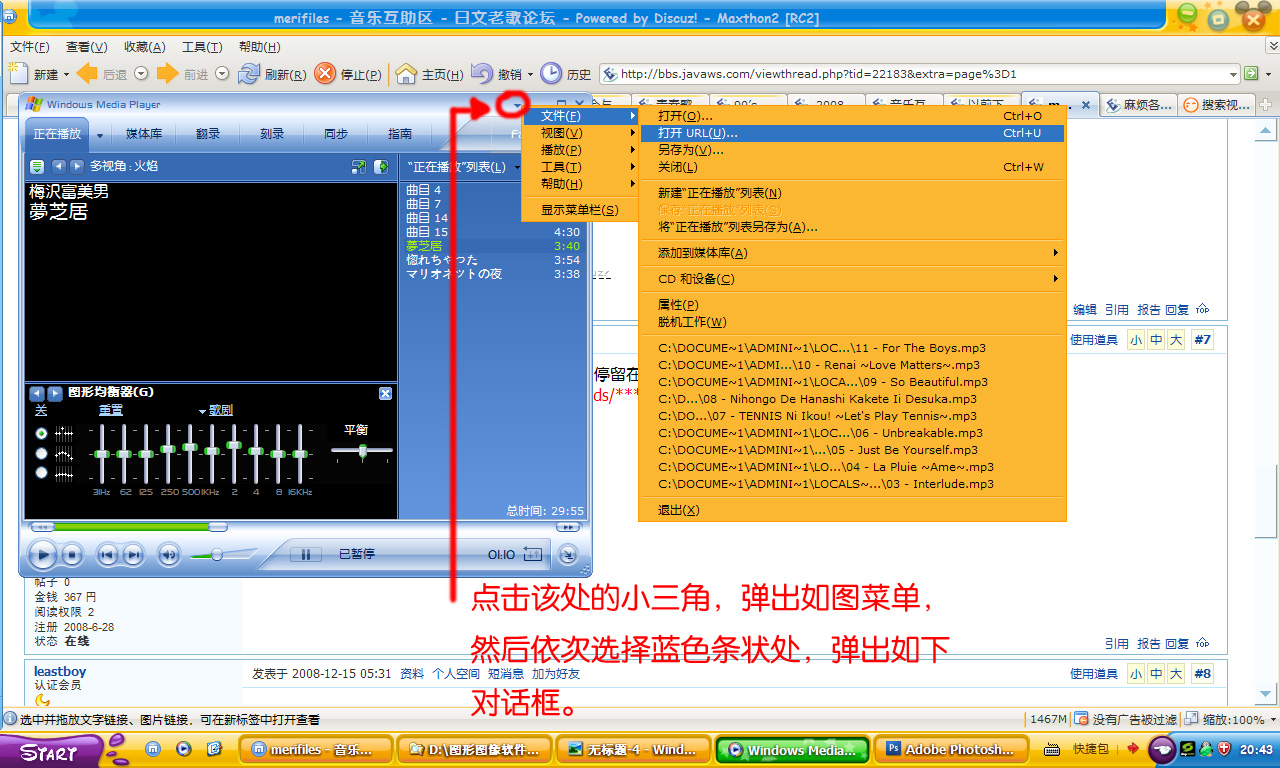This screenshot has height=768, width=1280.
Task: Adjust the Media Player volume slider
Action: (216, 554)
